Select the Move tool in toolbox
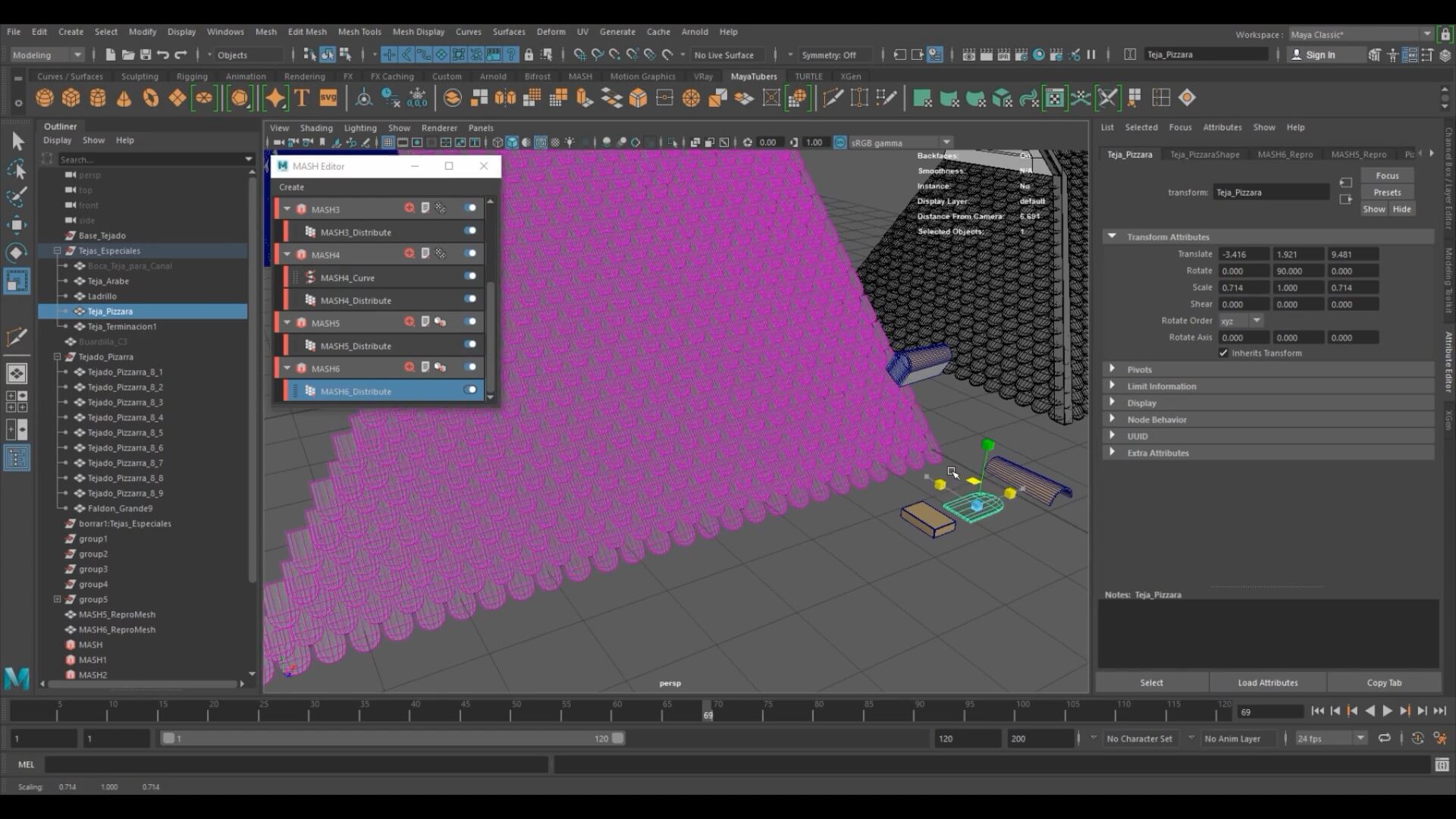The height and width of the screenshot is (819, 1456). pyautogui.click(x=17, y=224)
